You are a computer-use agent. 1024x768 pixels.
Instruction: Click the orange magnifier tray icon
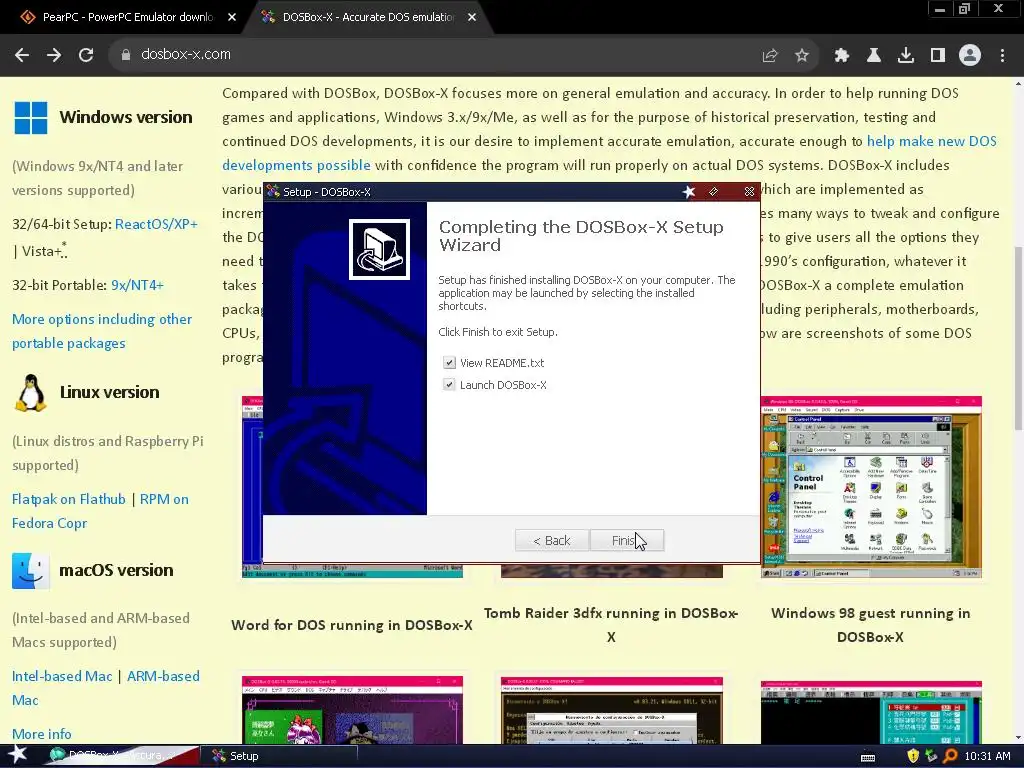coord(950,756)
